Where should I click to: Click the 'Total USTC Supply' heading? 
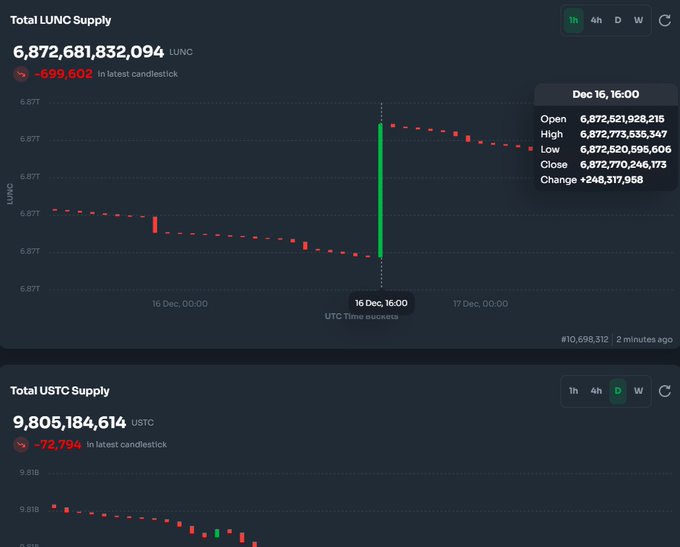point(60,391)
